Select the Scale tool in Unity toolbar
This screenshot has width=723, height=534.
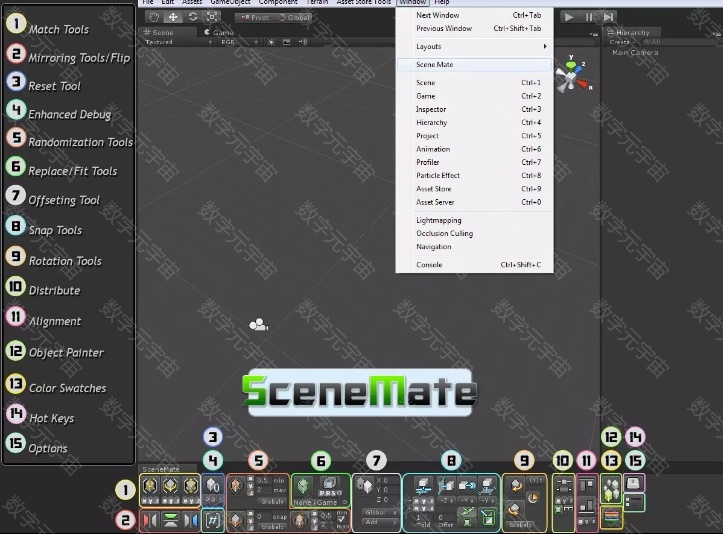point(212,17)
